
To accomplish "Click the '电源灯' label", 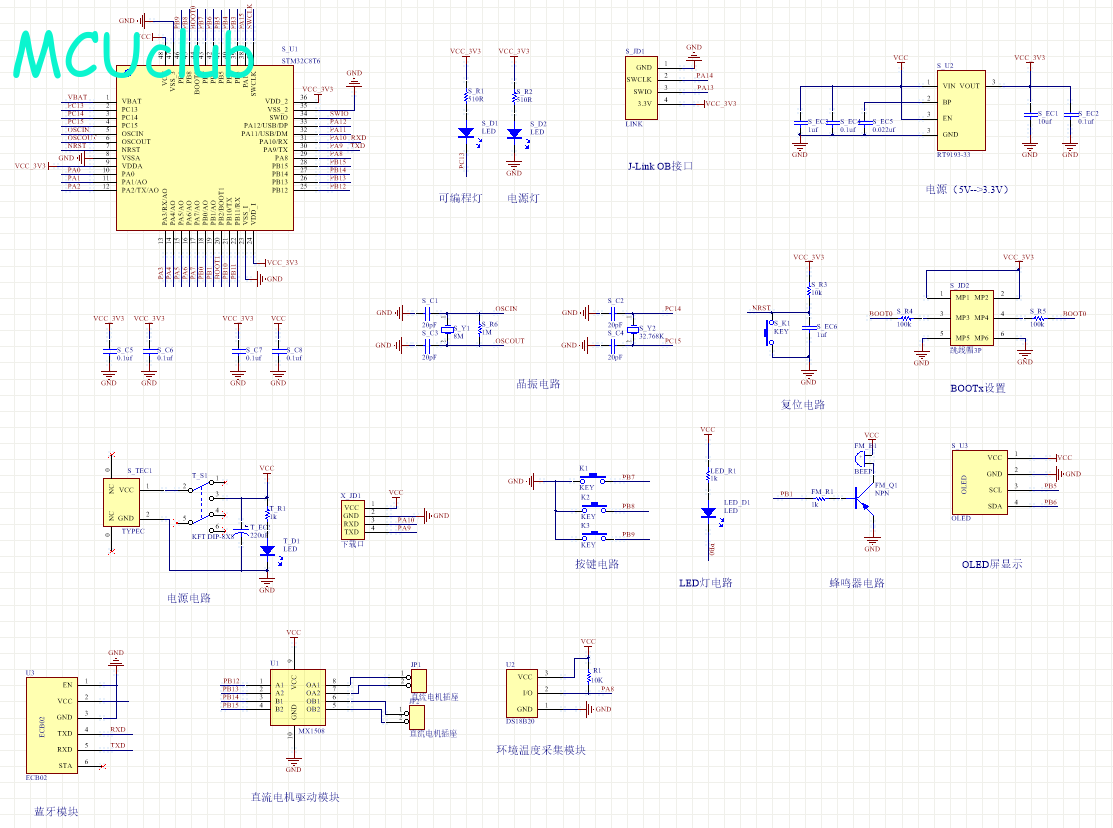I will click(x=523, y=198).
